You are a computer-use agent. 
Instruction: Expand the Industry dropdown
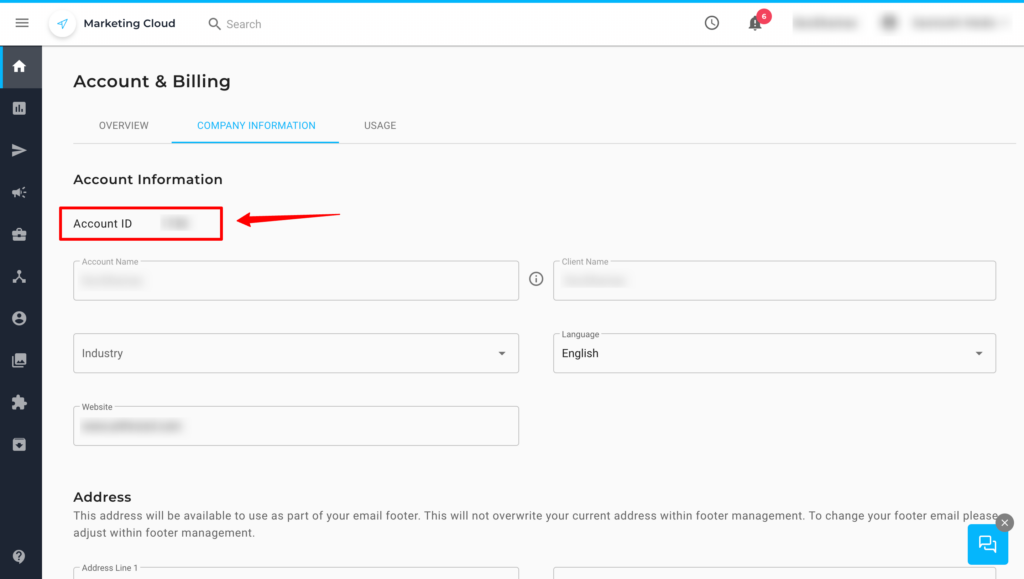(x=295, y=353)
